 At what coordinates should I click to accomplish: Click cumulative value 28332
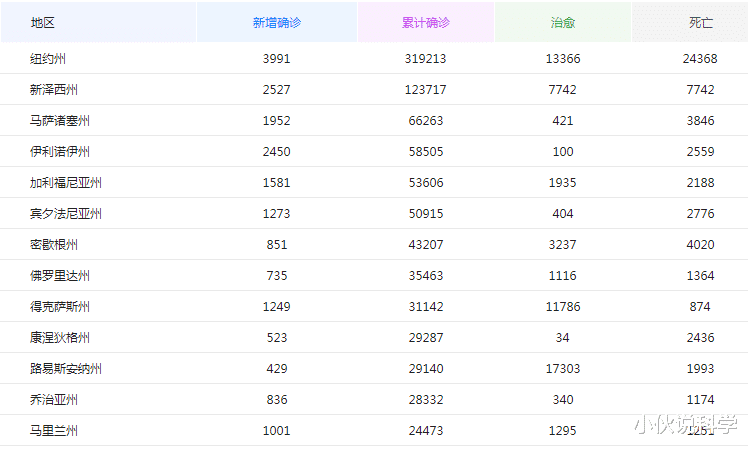point(426,400)
